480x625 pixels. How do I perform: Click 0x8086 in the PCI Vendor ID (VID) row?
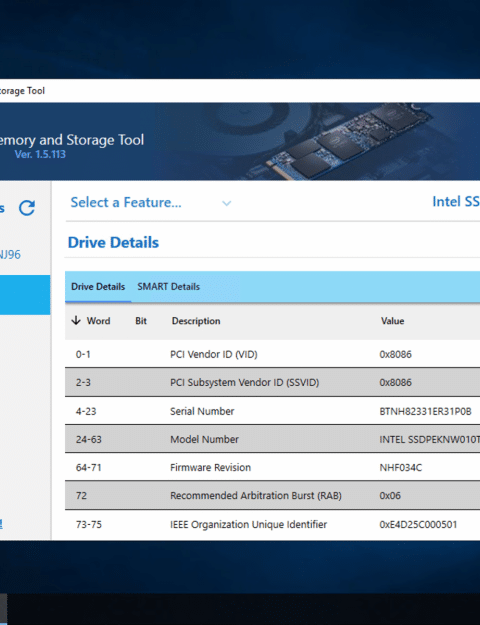(395, 354)
